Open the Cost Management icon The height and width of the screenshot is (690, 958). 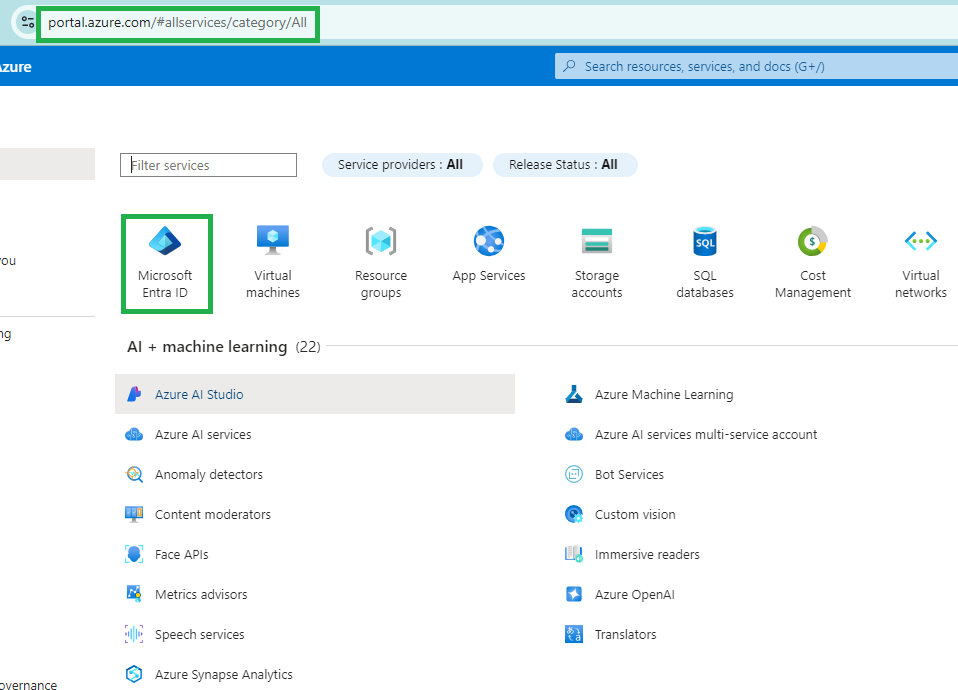click(813, 241)
